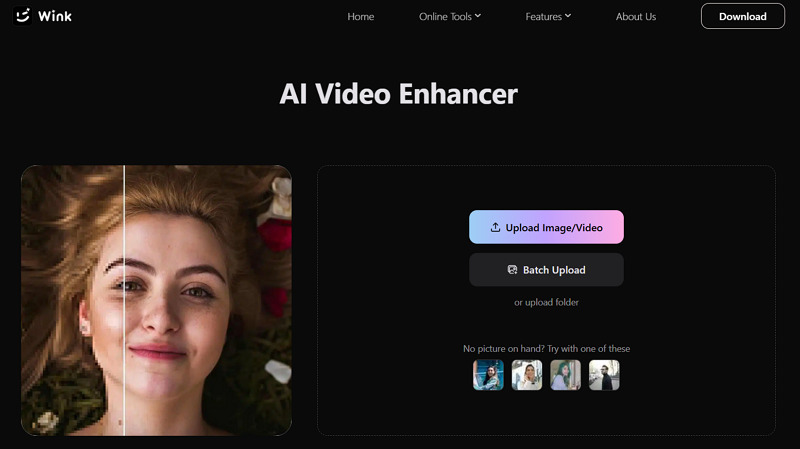Click the Wink smiley logo icon

tap(23, 16)
